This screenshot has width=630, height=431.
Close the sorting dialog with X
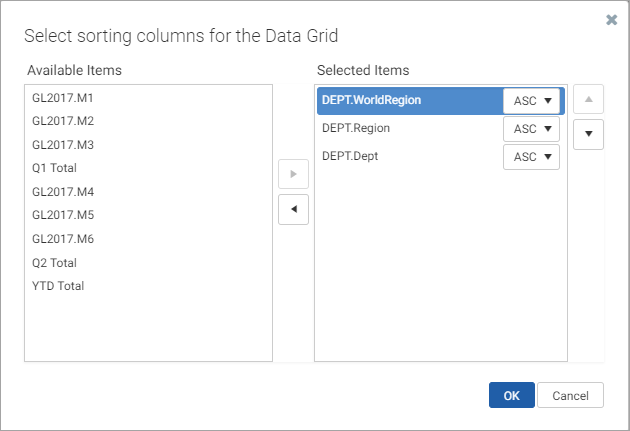click(x=612, y=19)
